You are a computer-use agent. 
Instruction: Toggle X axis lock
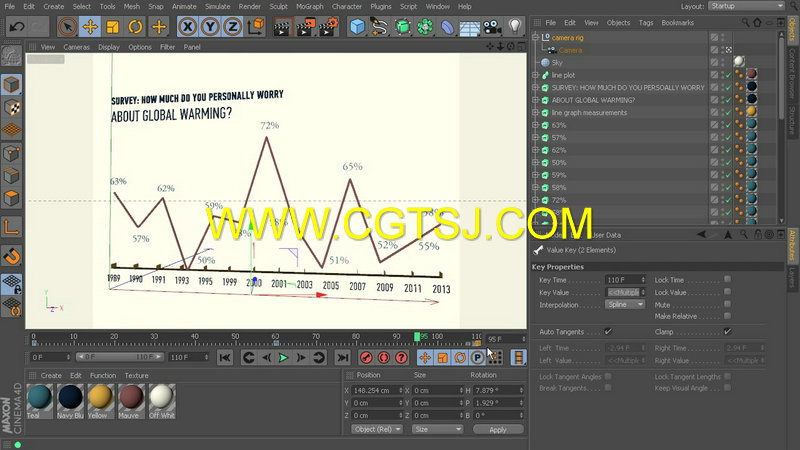tap(187, 26)
